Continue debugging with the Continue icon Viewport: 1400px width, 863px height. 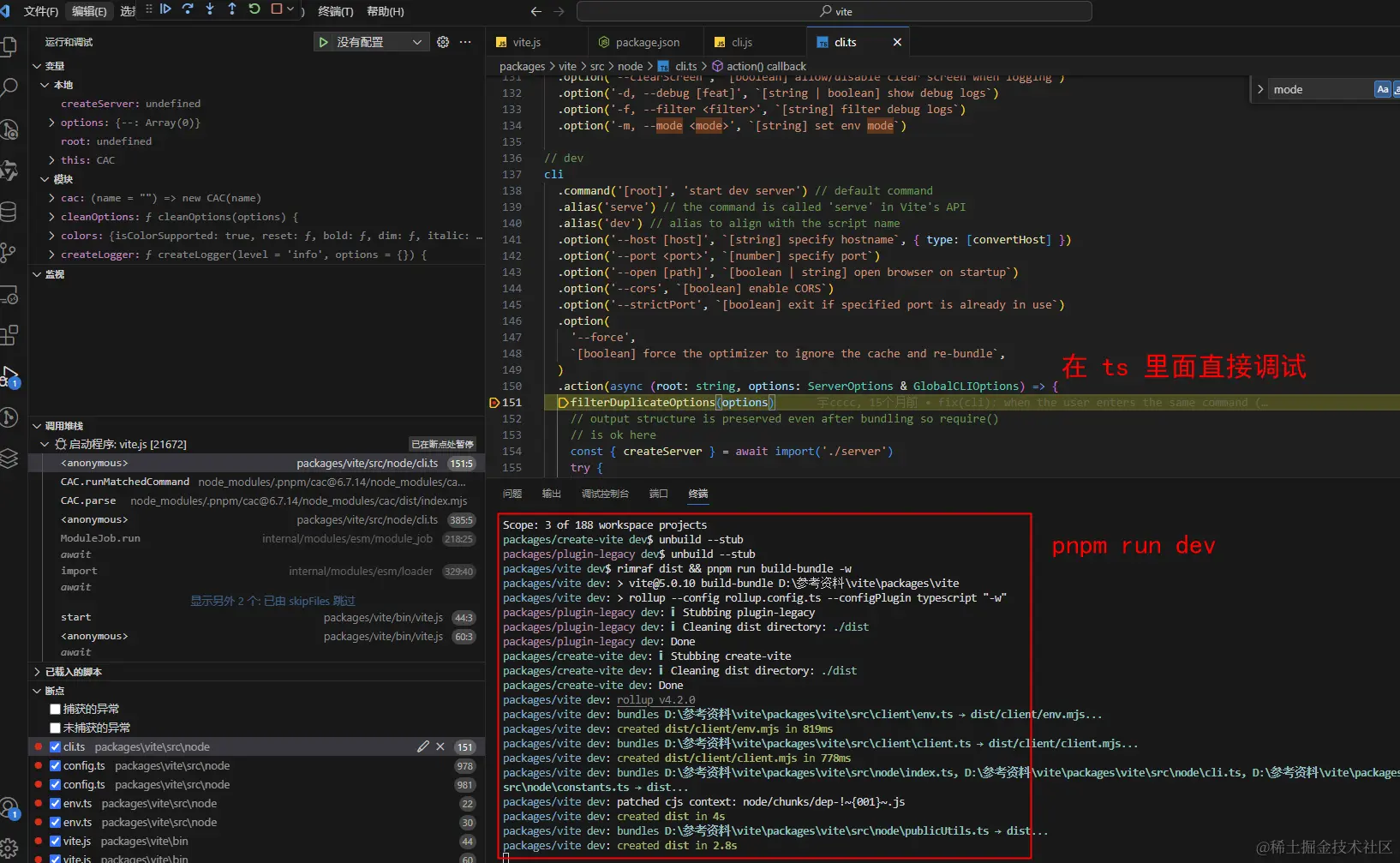coord(166,9)
